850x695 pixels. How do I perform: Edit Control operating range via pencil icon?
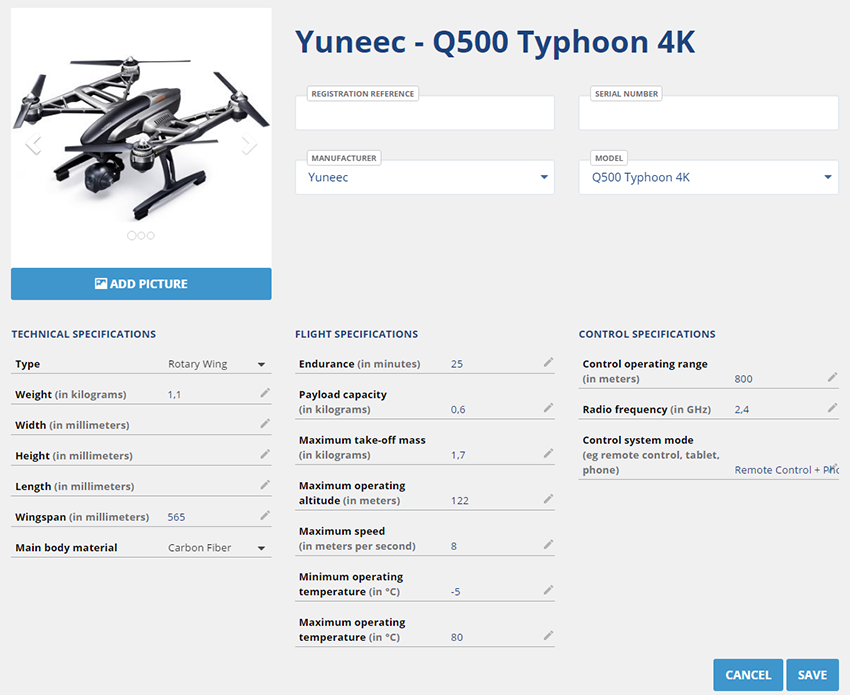coord(833,377)
